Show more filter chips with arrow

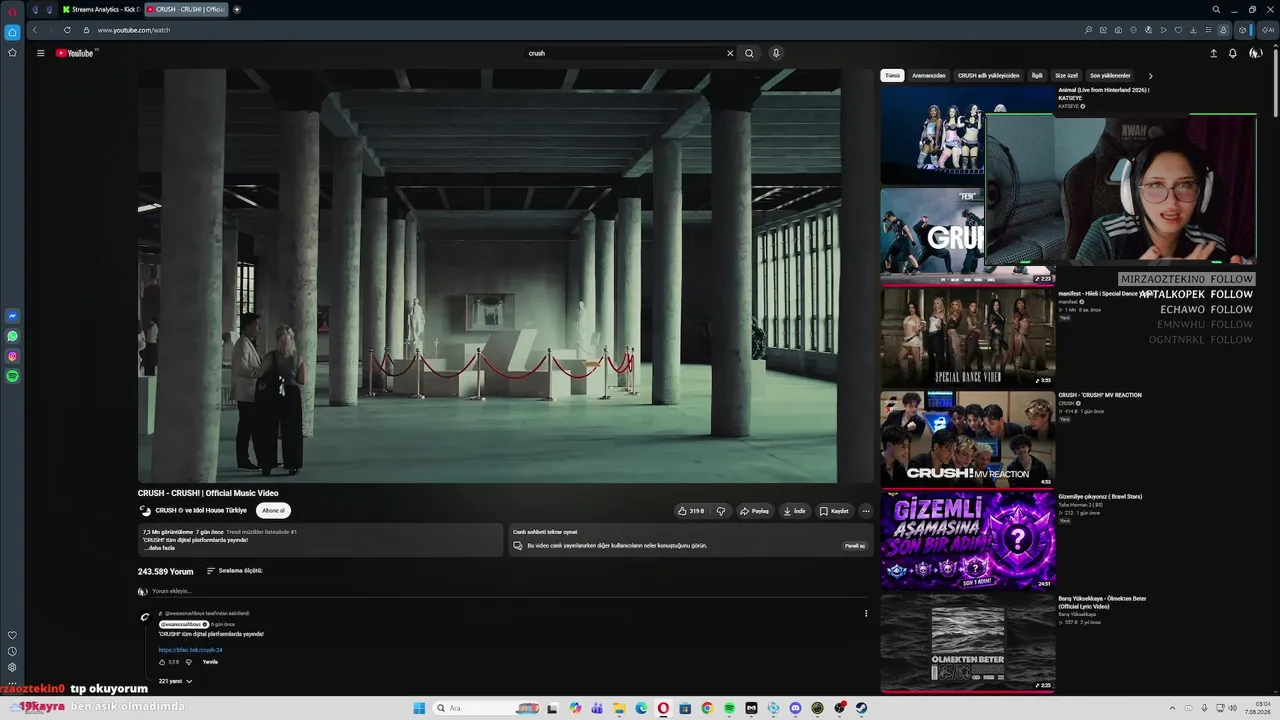point(1150,76)
